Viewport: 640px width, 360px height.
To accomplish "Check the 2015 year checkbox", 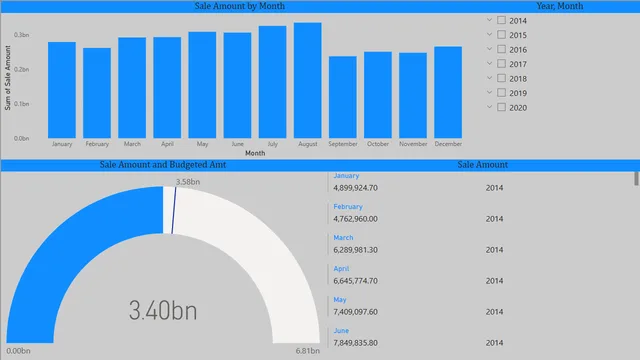I will [502, 35].
